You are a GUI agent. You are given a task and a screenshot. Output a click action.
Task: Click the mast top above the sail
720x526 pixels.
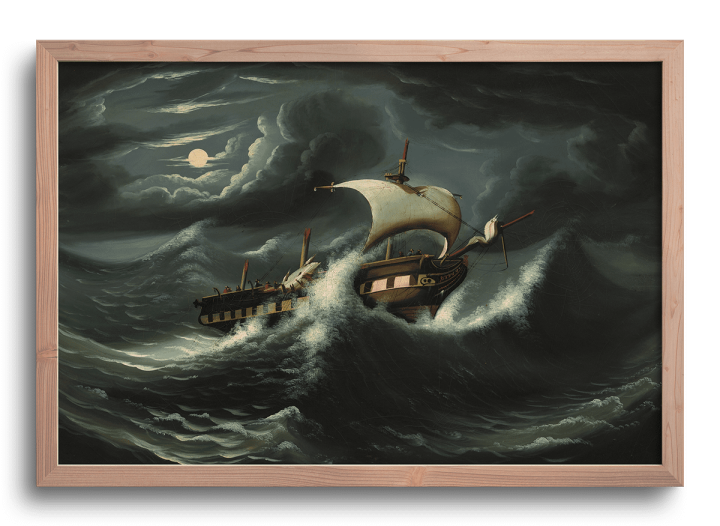(404, 158)
